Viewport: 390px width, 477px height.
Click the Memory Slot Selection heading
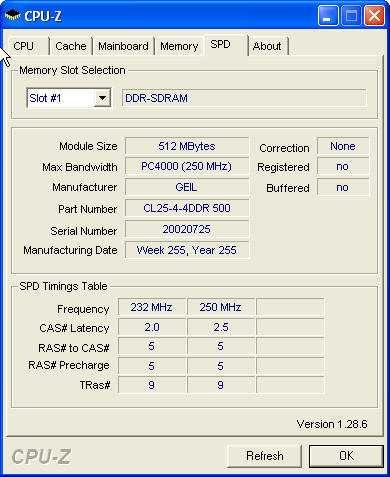(x=72, y=70)
